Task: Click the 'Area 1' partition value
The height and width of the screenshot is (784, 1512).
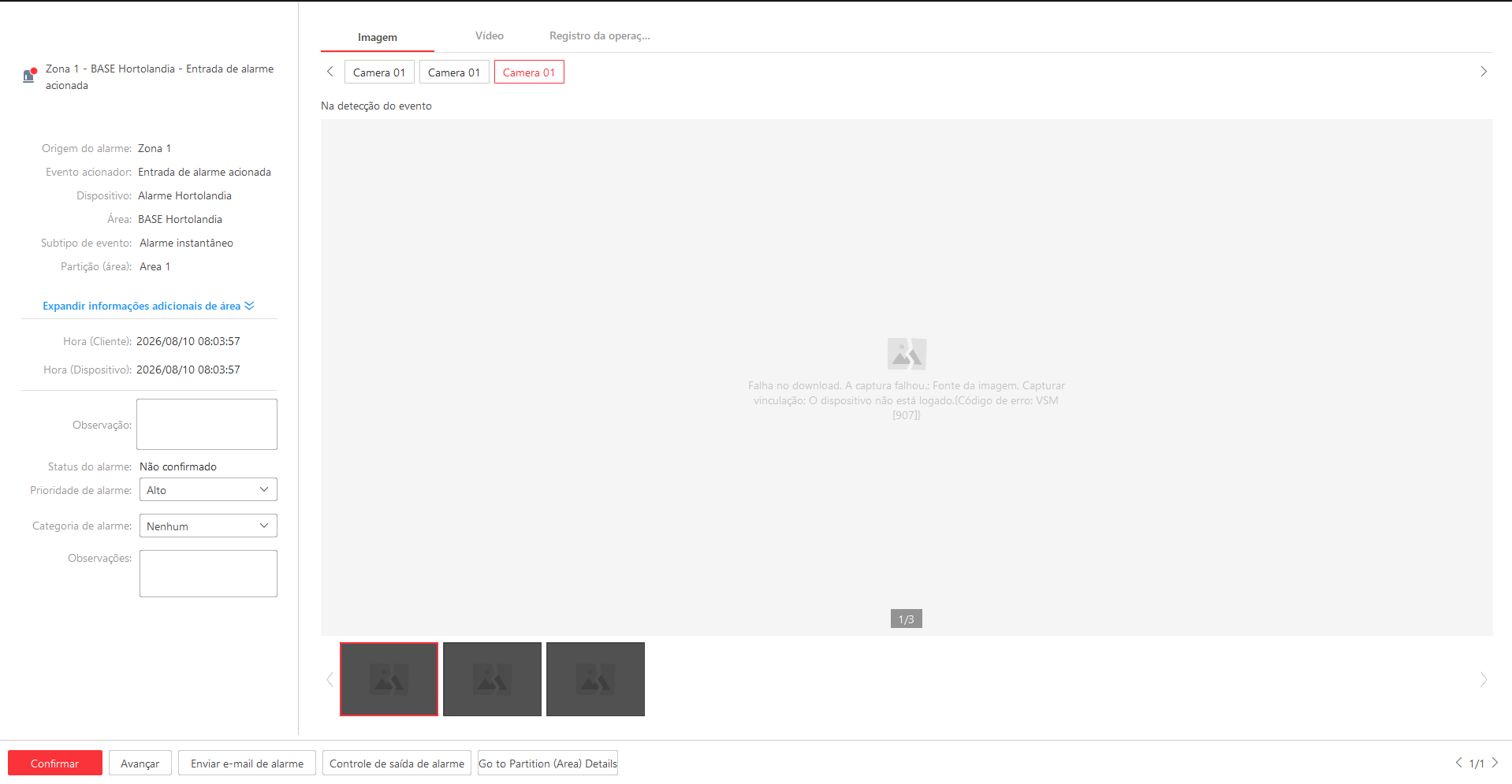Action: pyautogui.click(x=155, y=266)
